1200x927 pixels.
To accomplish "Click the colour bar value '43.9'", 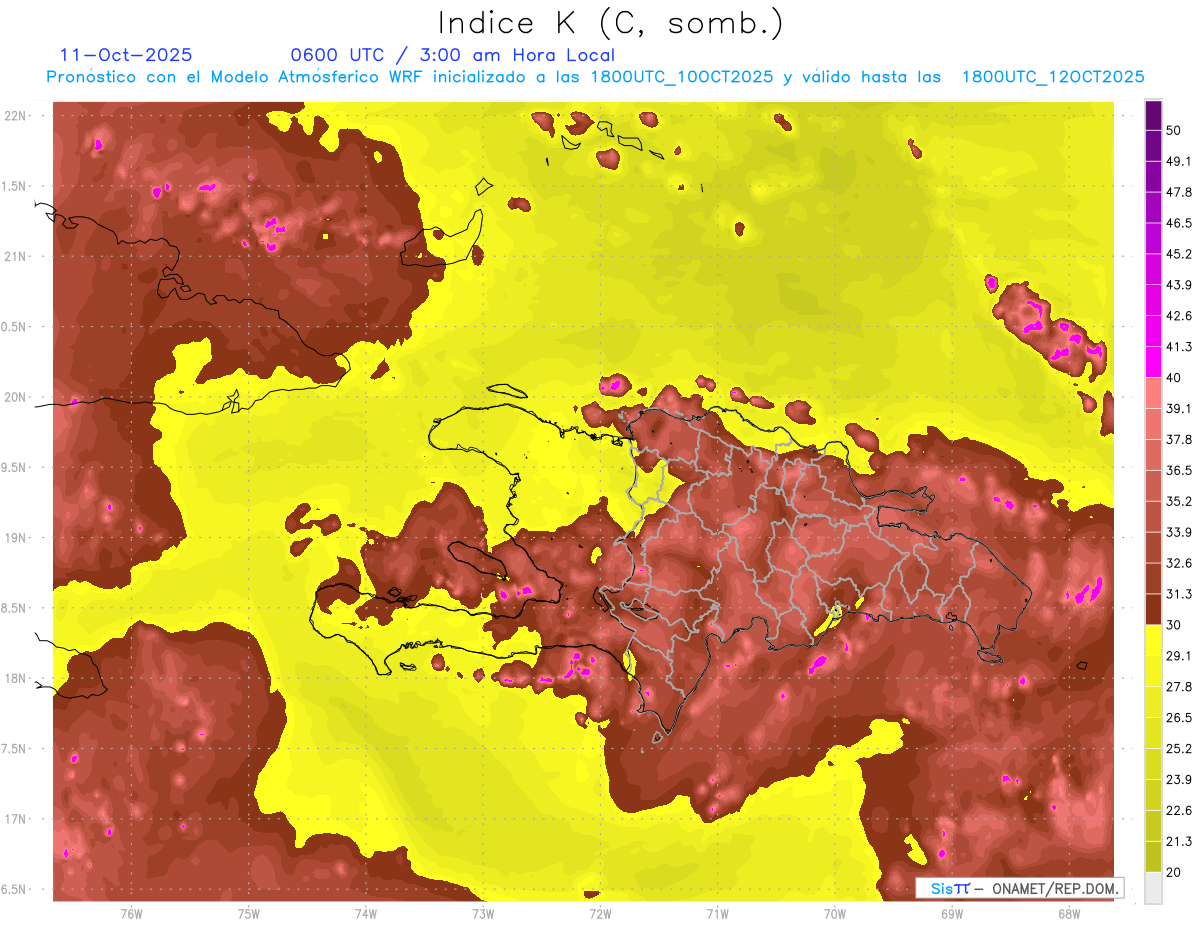I will [x=1178, y=285].
